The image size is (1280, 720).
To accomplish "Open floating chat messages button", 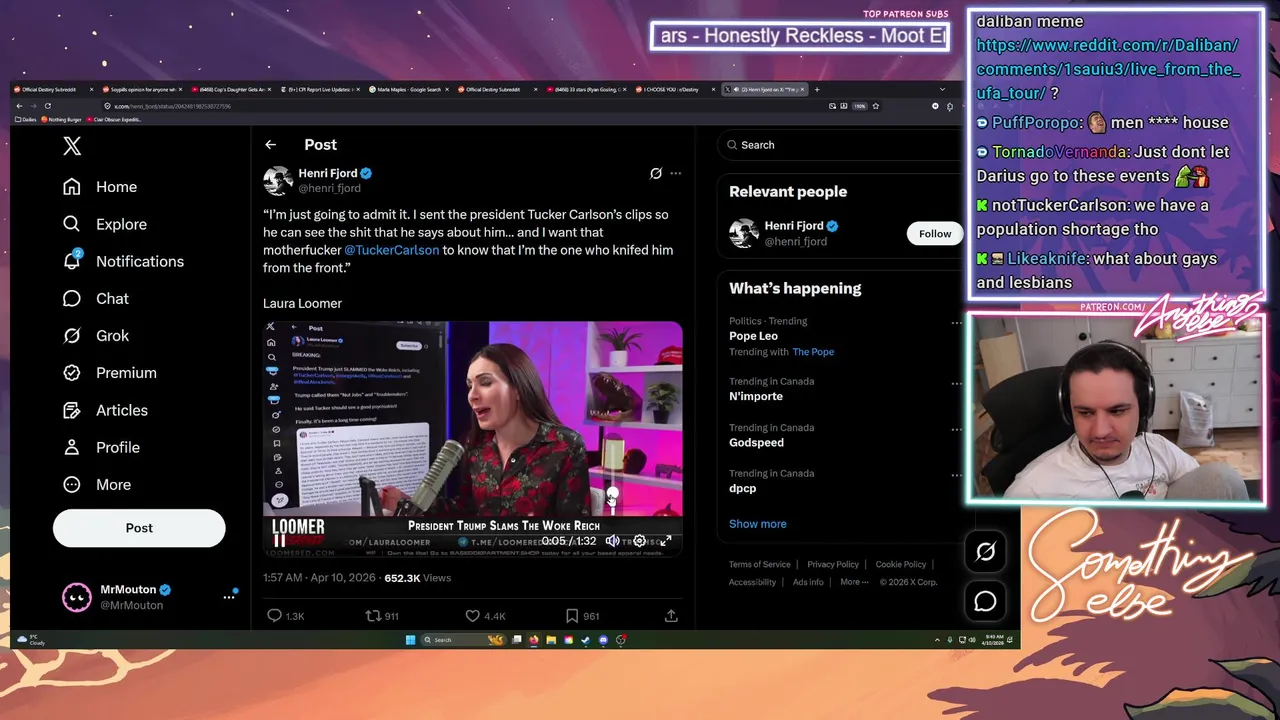I will [x=985, y=601].
